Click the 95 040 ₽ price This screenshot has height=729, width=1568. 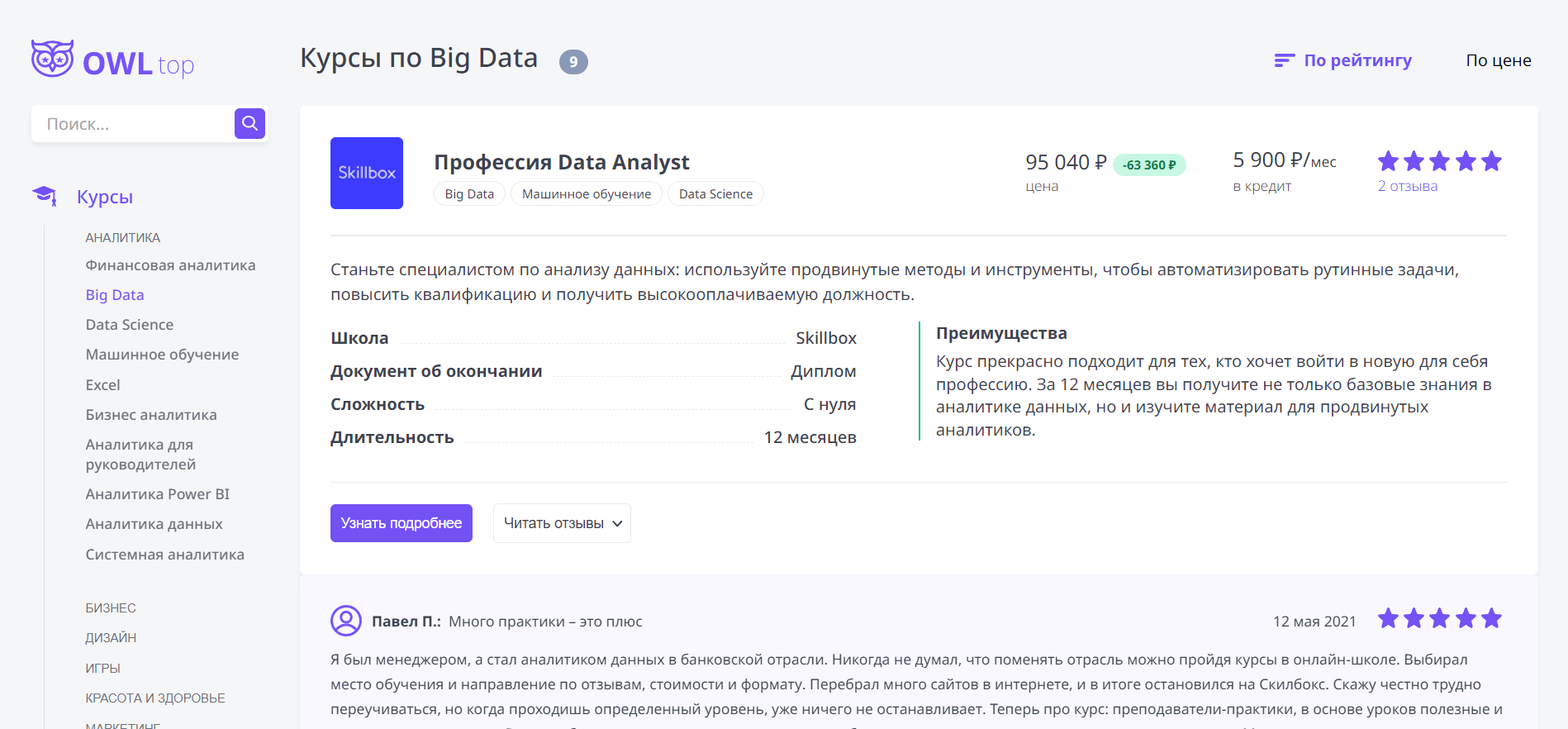[x=1066, y=162]
